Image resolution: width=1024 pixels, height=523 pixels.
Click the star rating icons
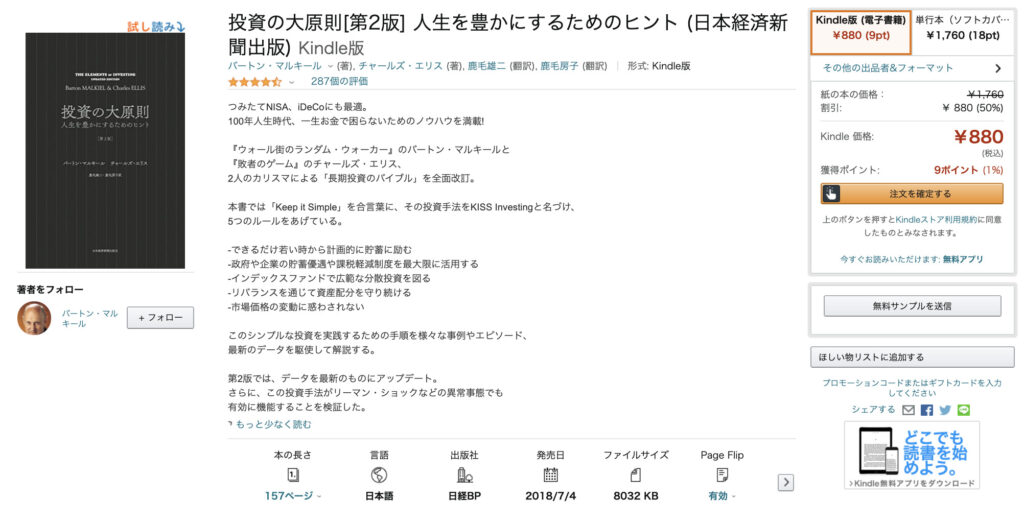tap(255, 82)
